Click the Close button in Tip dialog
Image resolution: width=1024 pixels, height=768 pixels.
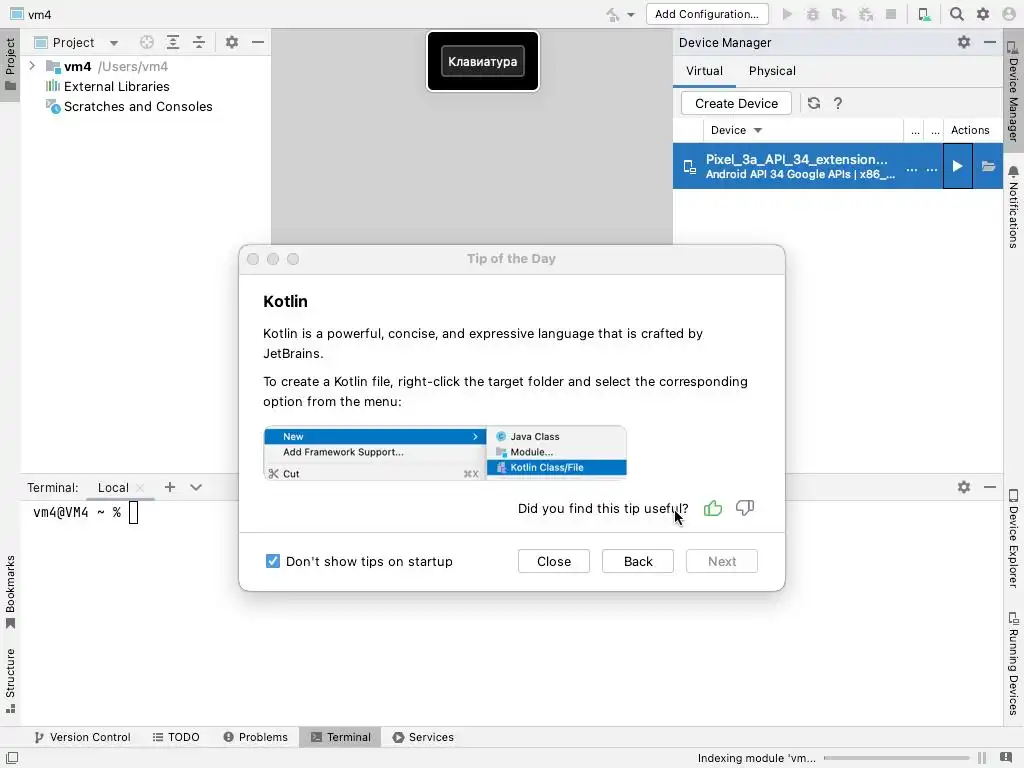[554, 562]
